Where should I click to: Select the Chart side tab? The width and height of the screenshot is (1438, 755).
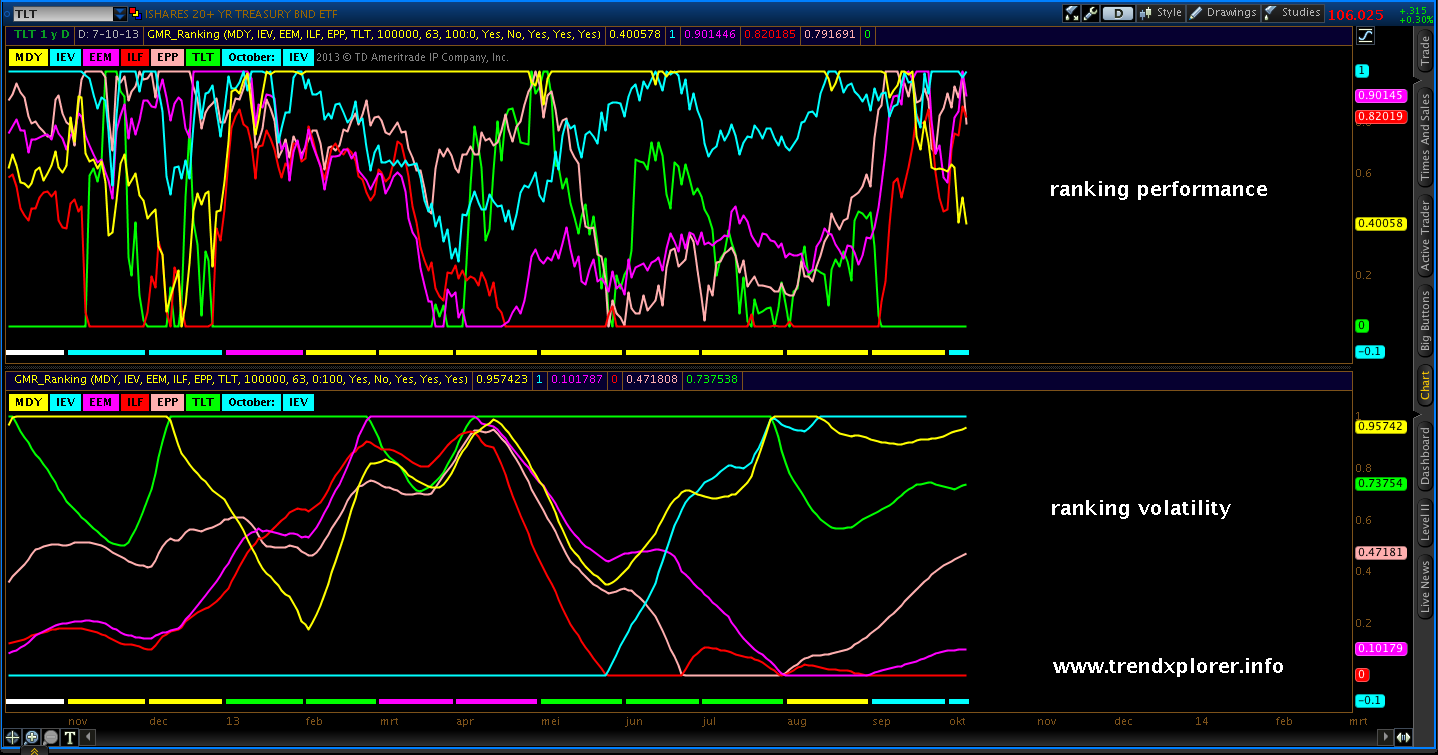(1425, 386)
